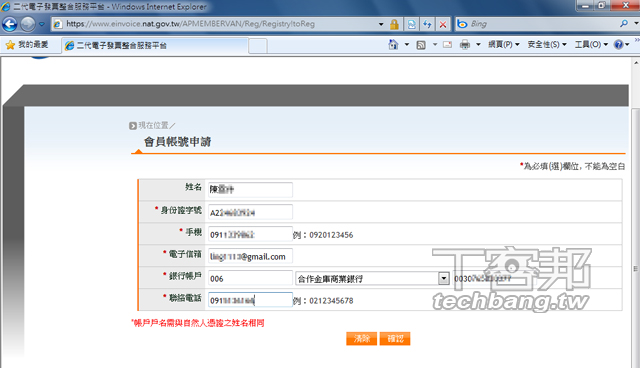Click the 姓名 name input field
The image size is (640, 368).
click(x=250, y=190)
